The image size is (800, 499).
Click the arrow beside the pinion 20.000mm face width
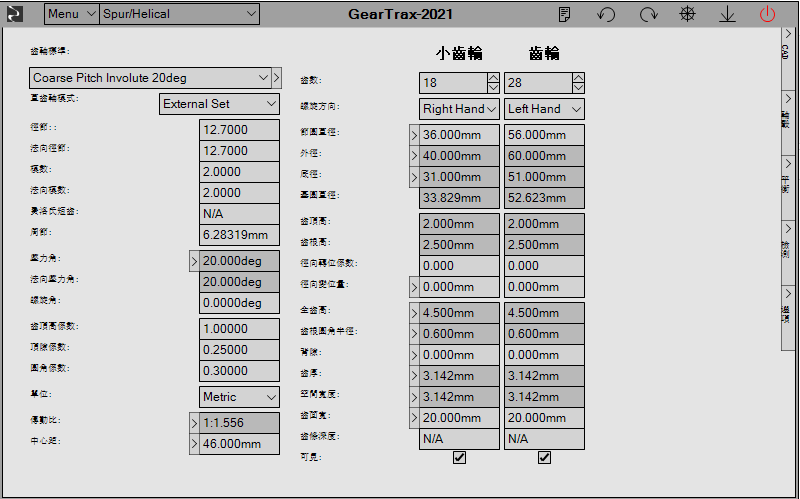point(414,418)
